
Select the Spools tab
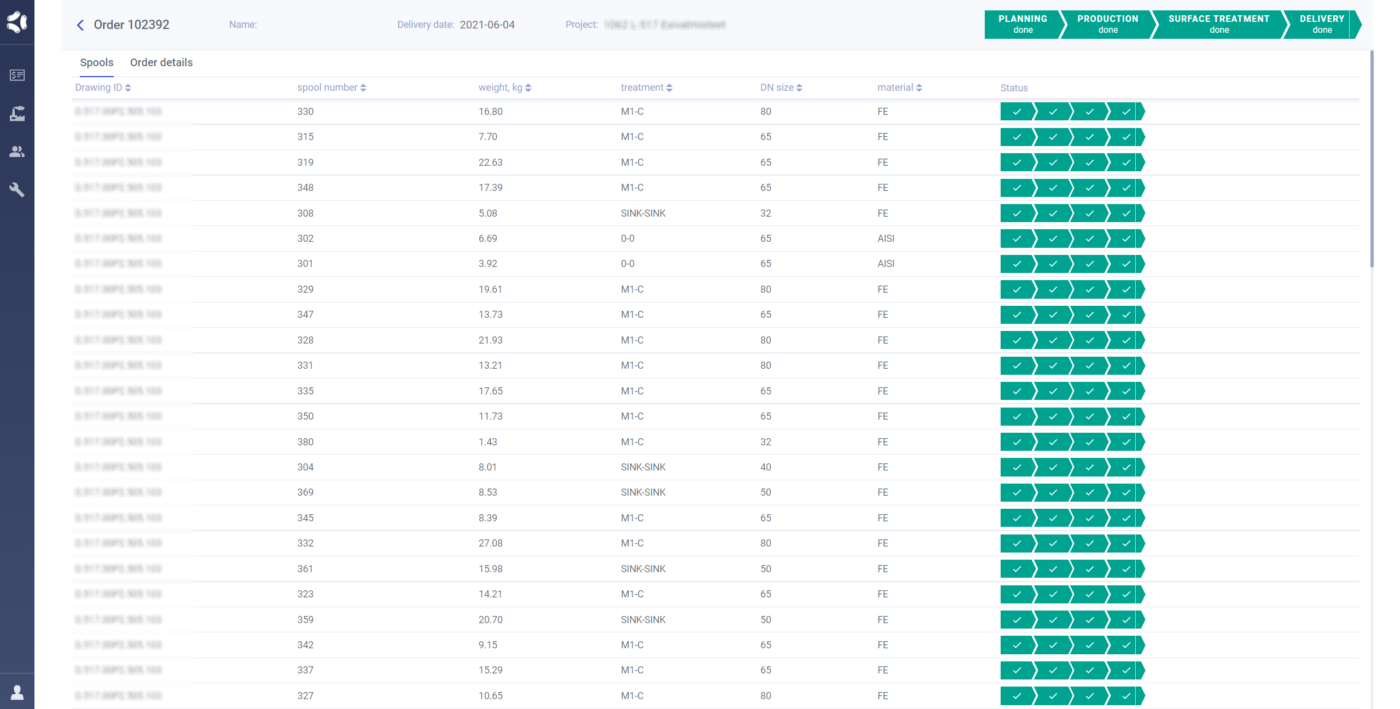pyautogui.click(x=96, y=62)
